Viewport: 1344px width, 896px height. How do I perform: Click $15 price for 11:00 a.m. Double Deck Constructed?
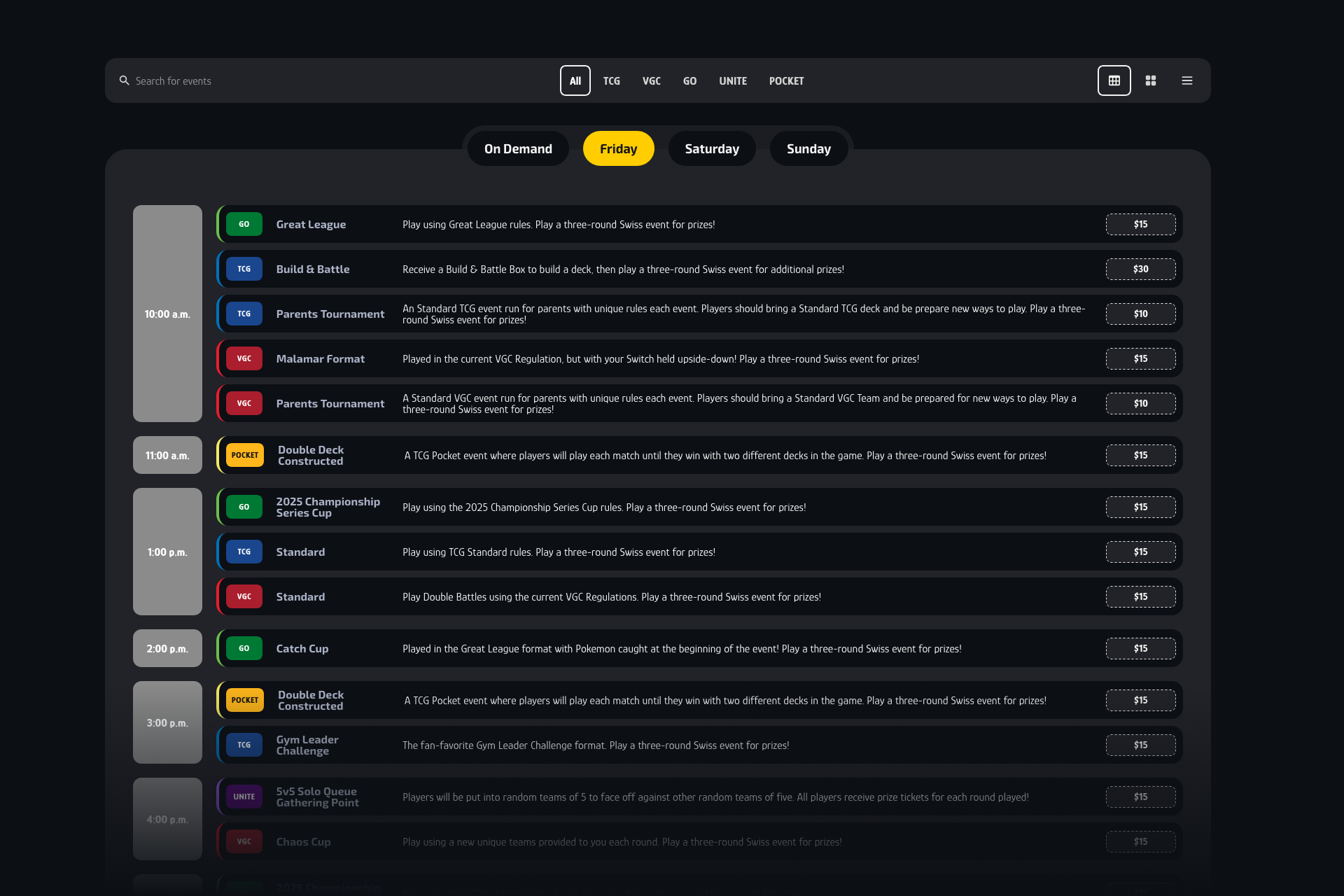pyautogui.click(x=1140, y=455)
